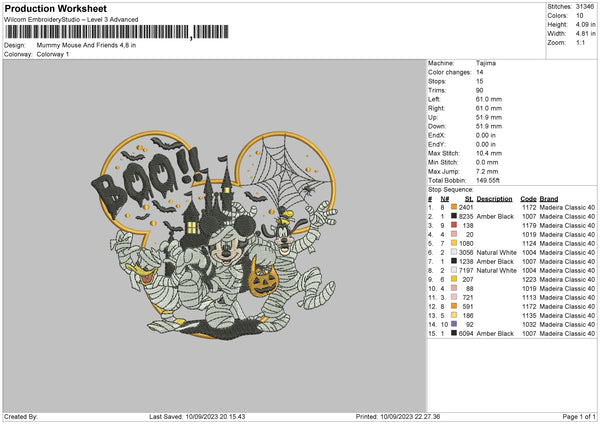Select the Brand column header

(x=549, y=199)
